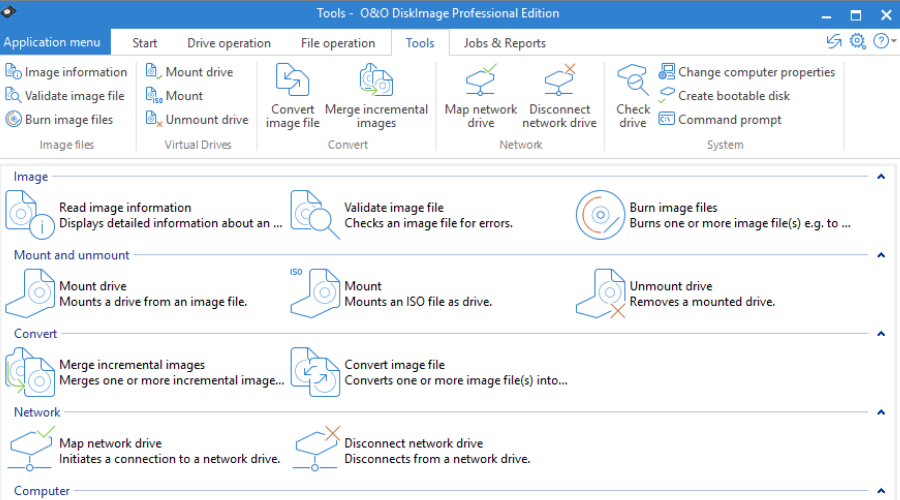Click the refresh arrow icon top right

coord(833,41)
